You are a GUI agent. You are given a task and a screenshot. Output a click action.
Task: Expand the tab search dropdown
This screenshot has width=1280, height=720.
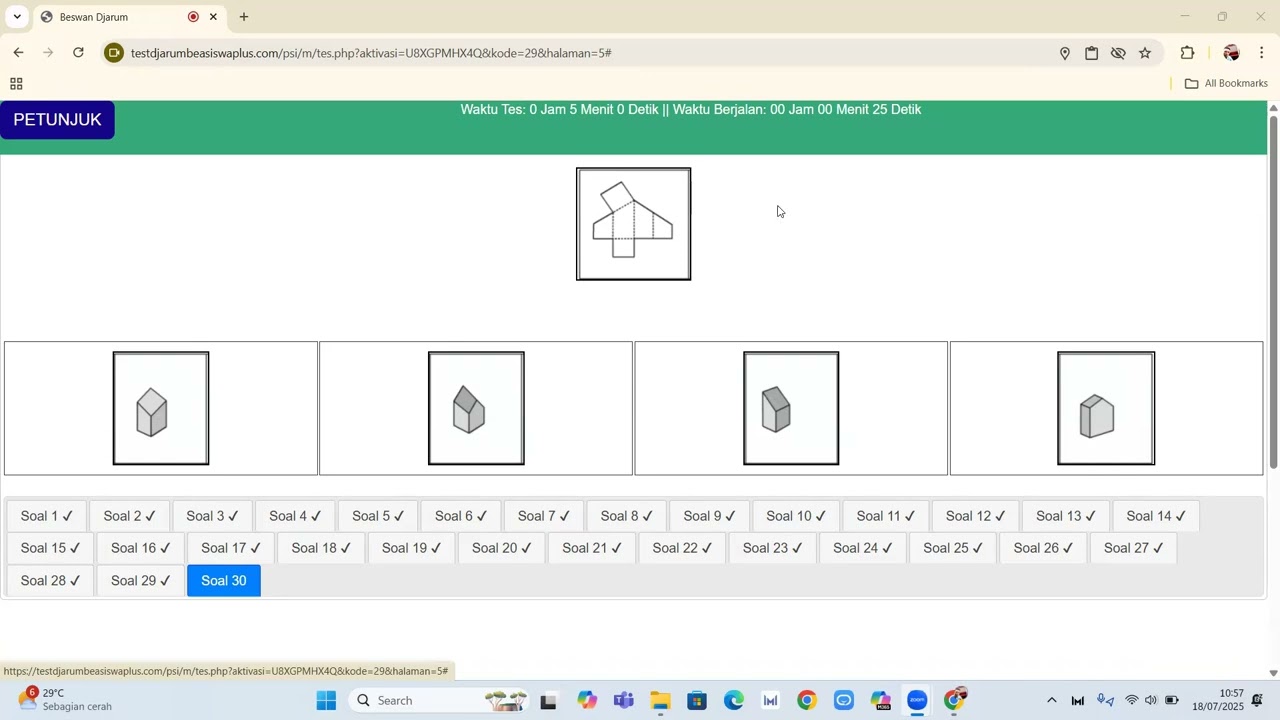click(x=17, y=17)
